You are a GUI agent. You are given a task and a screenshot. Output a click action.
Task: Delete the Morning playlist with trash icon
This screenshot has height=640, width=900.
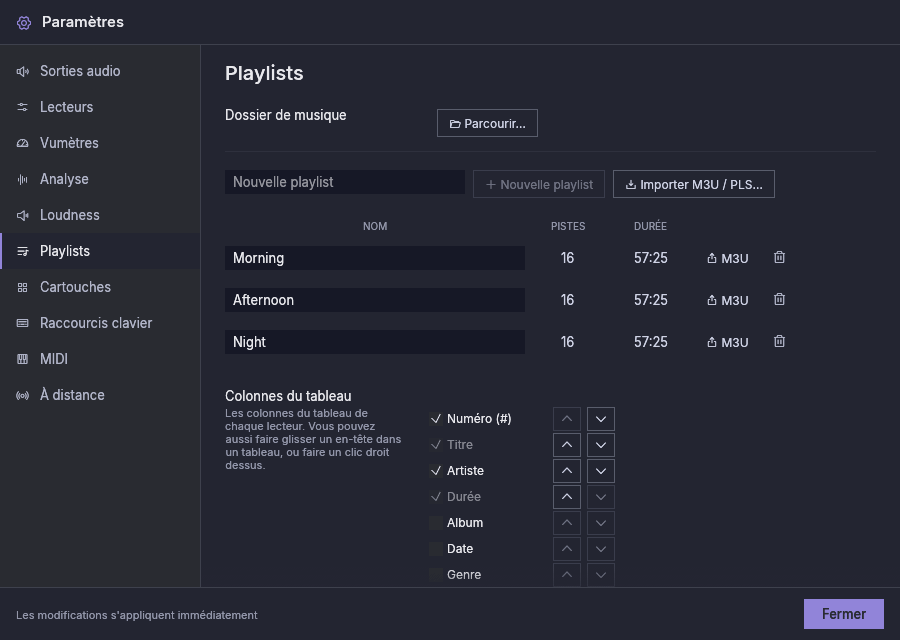779,257
